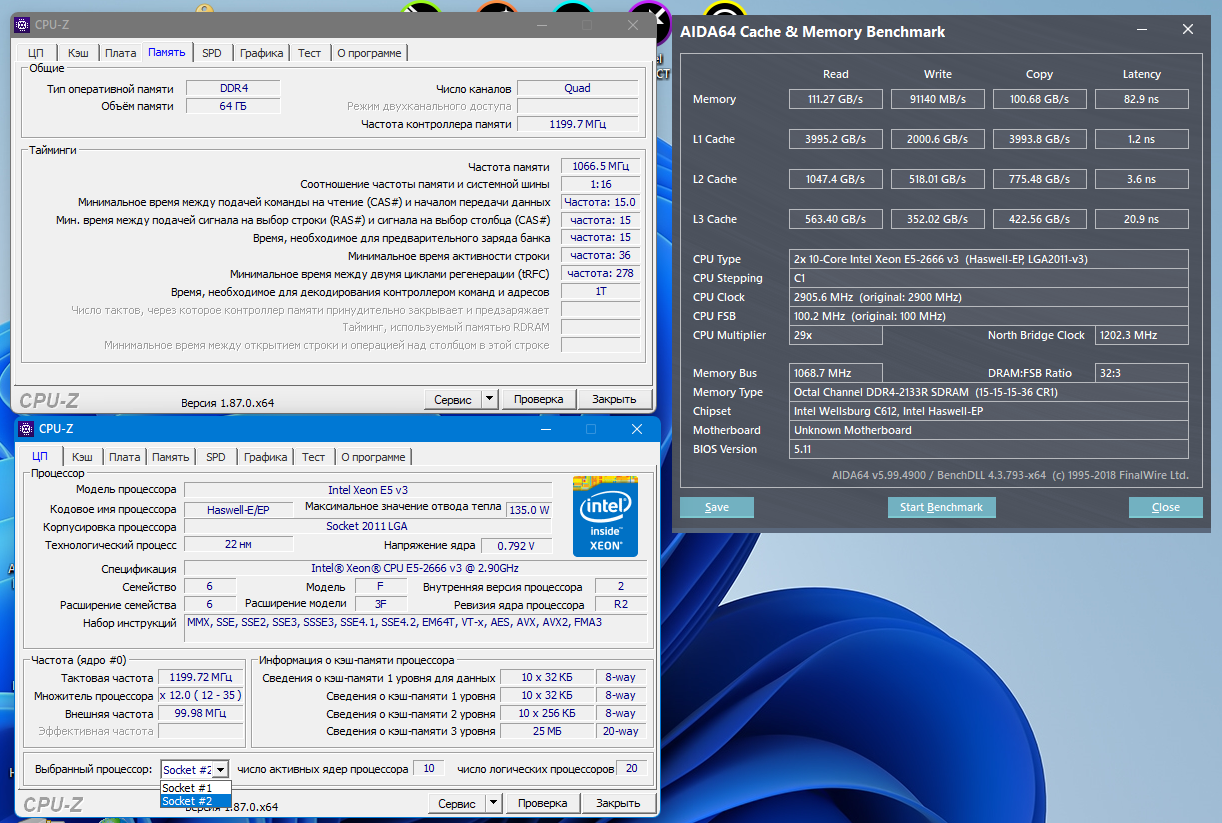Click Проверка in the upper CPU-Z window
Image resolution: width=1222 pixels, height=823 pixels.
click(539, 399)
